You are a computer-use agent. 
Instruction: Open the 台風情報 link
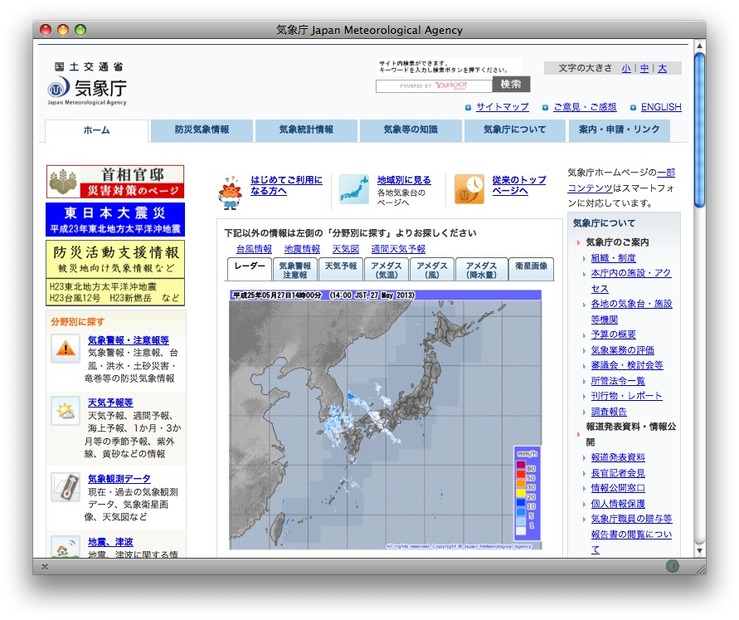point(254,249)
